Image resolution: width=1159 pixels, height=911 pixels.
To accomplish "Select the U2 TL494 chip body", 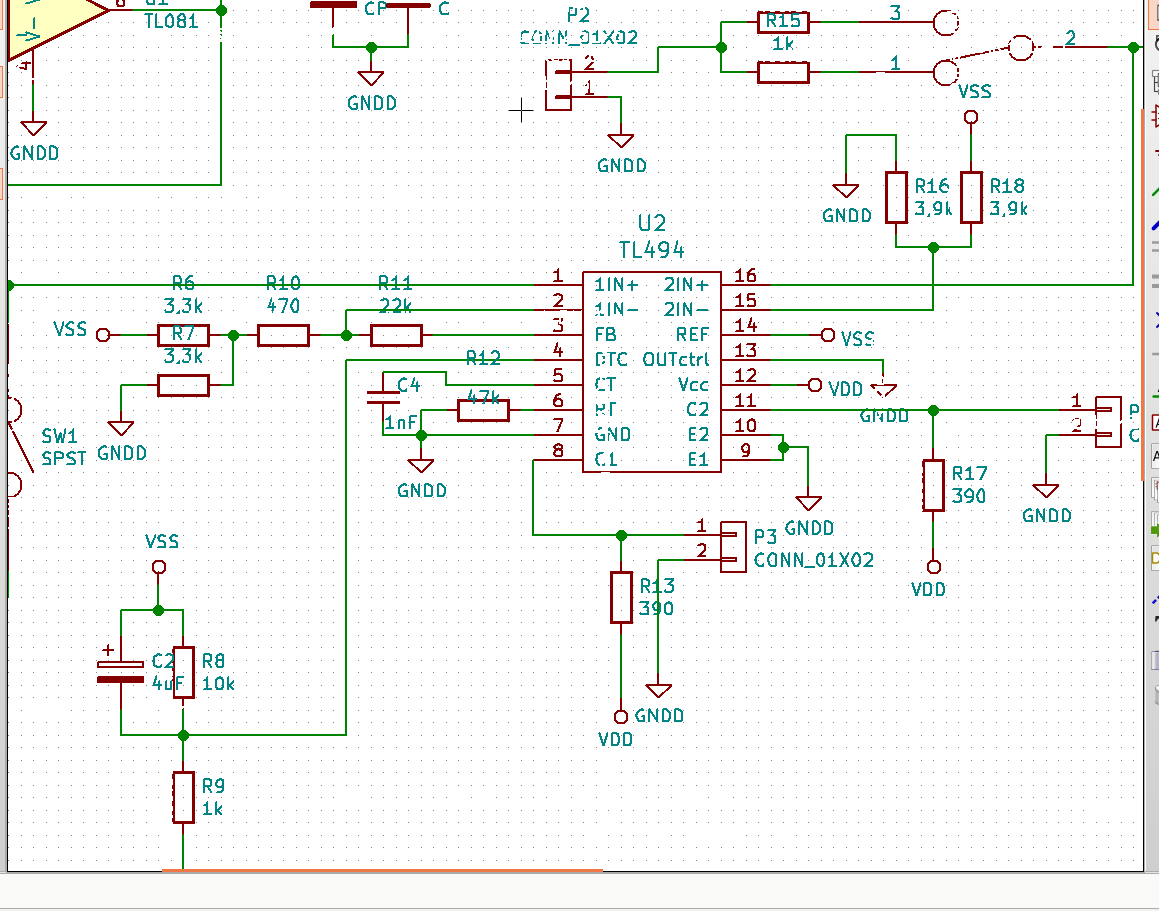I will click(x=651, y=371).
